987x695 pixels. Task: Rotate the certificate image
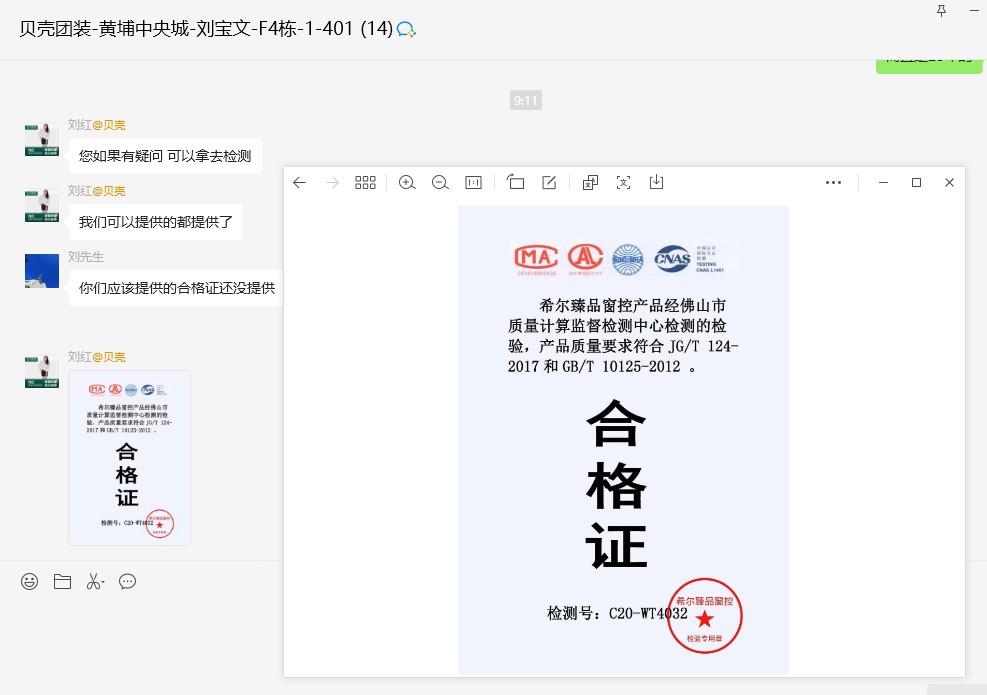(x=516, y=182)
